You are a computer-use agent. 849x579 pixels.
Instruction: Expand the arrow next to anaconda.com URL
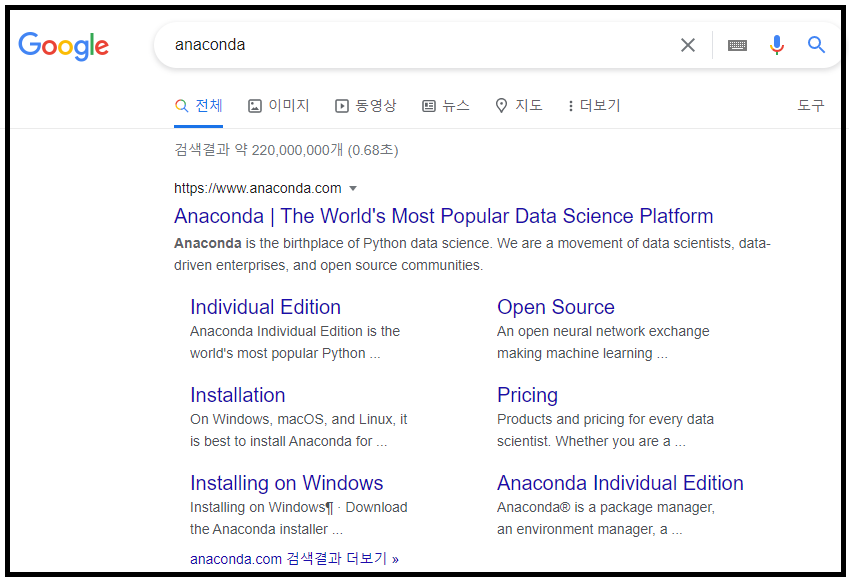click(353, 188)
